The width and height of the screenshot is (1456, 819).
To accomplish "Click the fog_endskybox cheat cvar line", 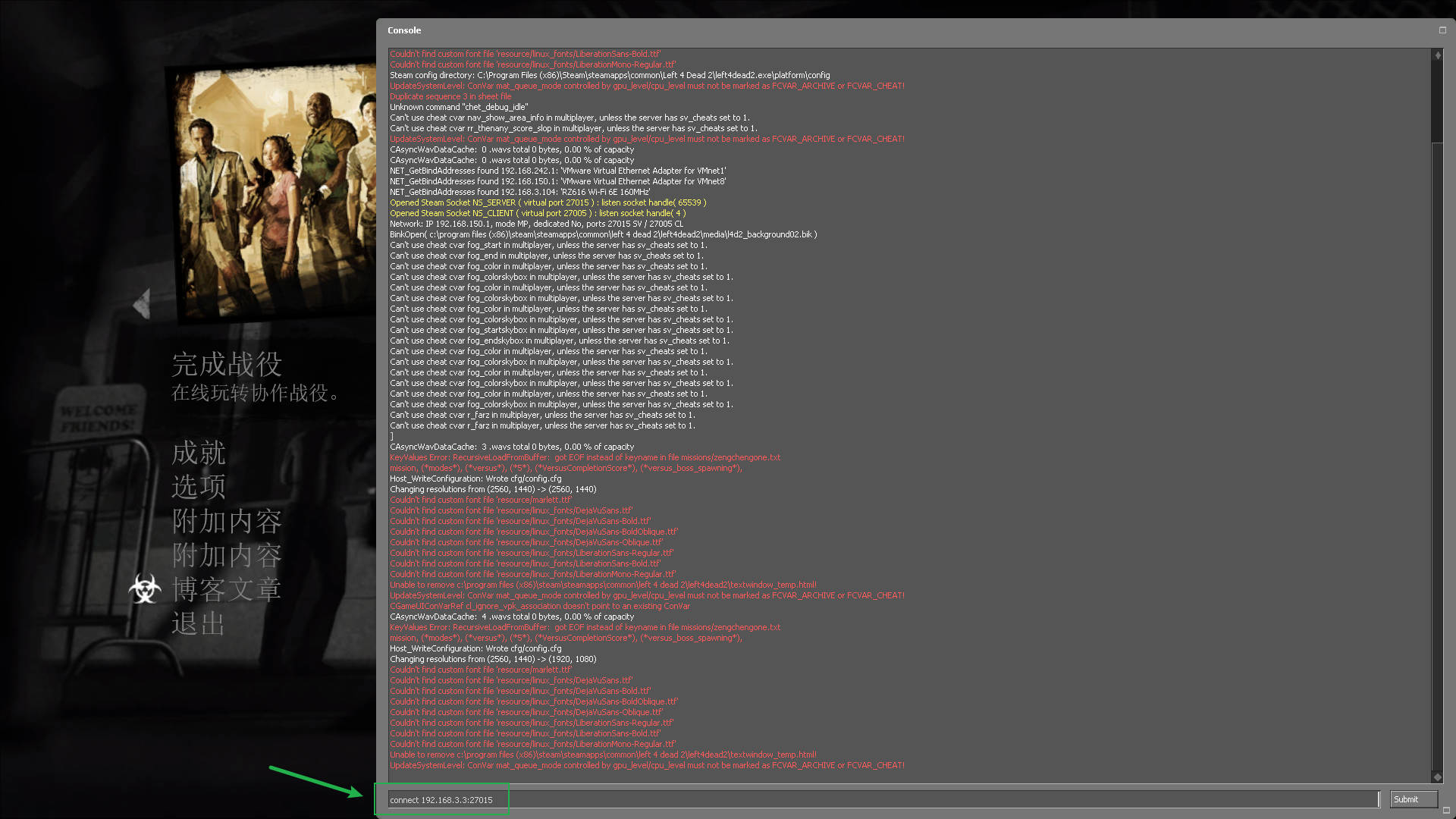I will click(x=560, y=340).
